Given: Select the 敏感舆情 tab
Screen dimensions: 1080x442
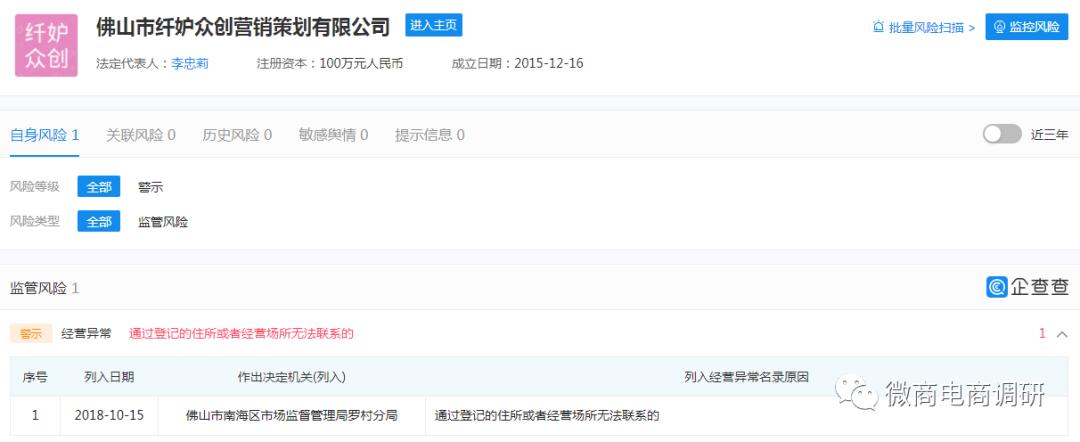Looking at the screenshot, I should point(333,135).
